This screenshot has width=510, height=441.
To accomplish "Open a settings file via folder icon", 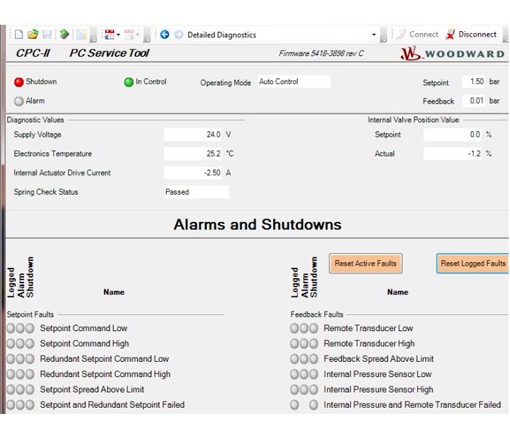I will (x=33, y=34).
